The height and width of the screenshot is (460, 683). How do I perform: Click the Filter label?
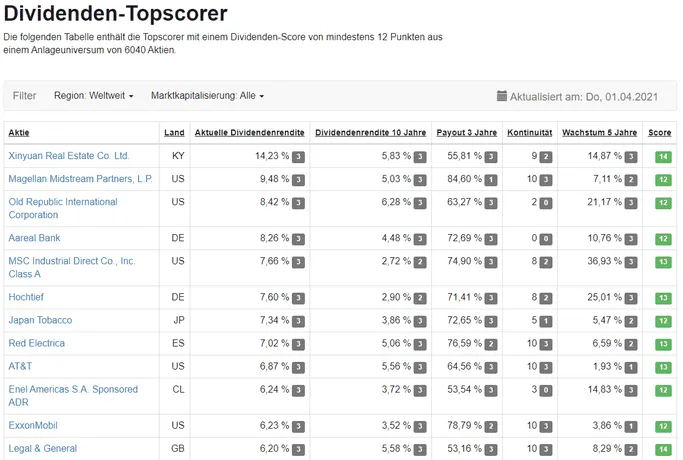coord(24,95)
